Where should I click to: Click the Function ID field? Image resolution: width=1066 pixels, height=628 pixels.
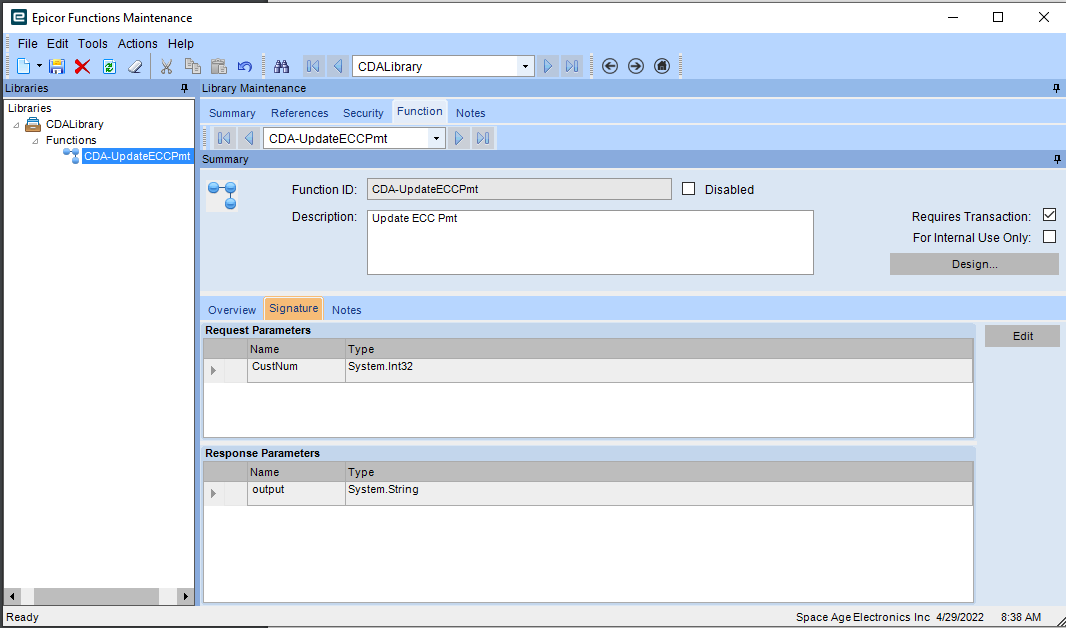tap(519, 189)
